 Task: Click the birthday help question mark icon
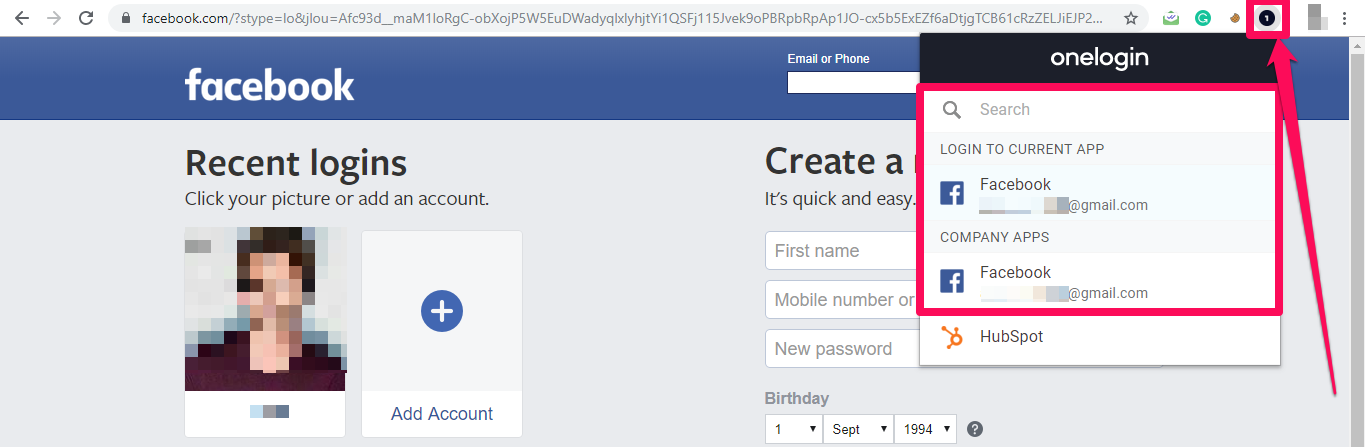(x=975, y=429)
